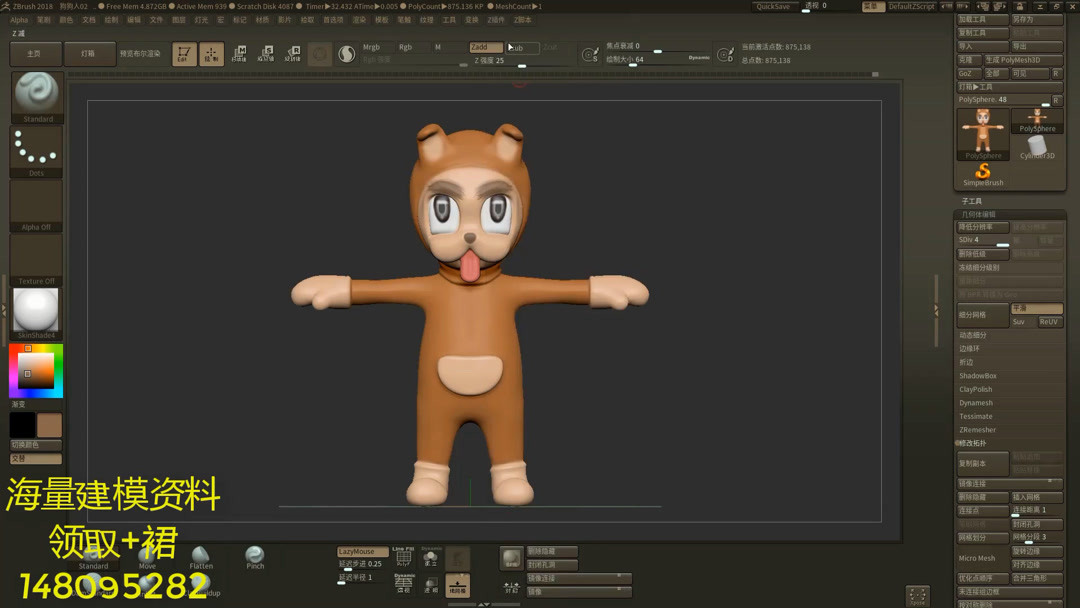
Task: Enable LazyMouse option
Action: (362, 552)
